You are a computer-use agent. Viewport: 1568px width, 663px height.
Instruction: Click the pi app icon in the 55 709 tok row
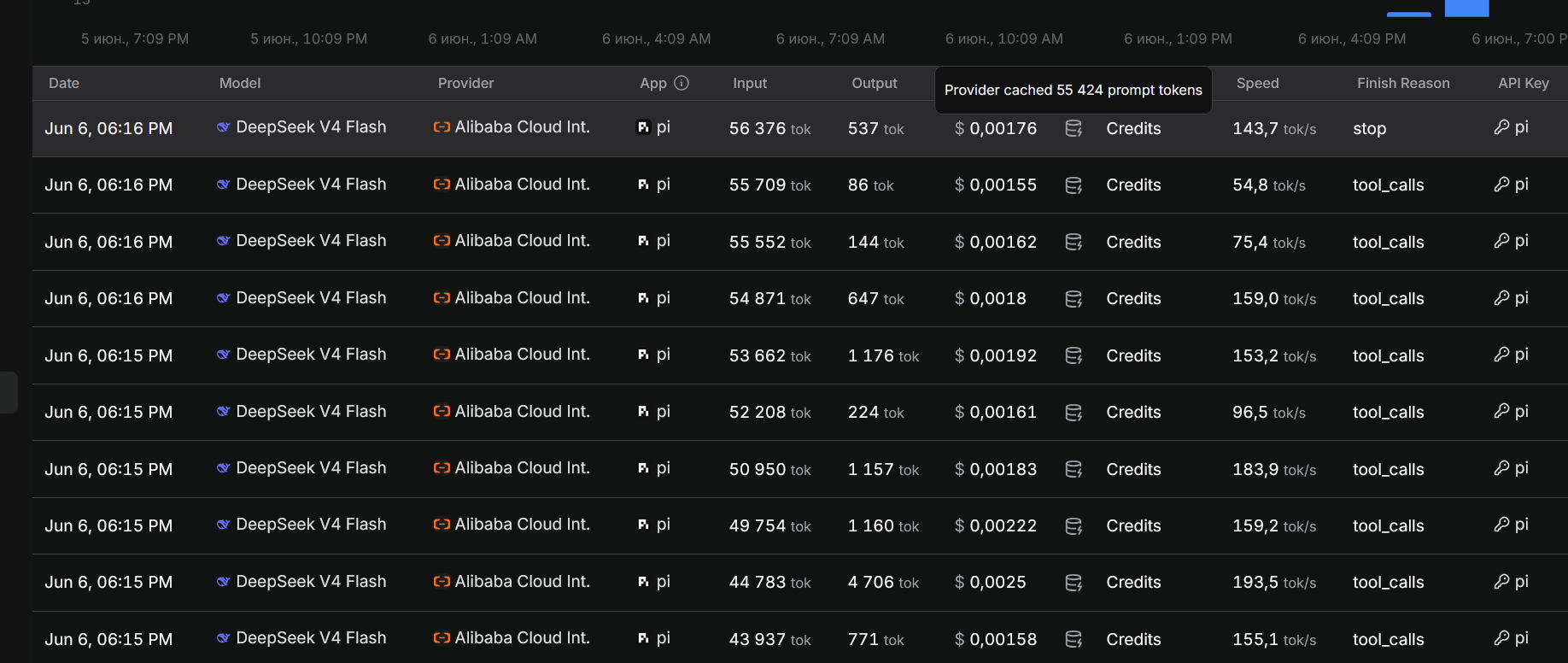point(643,185)
